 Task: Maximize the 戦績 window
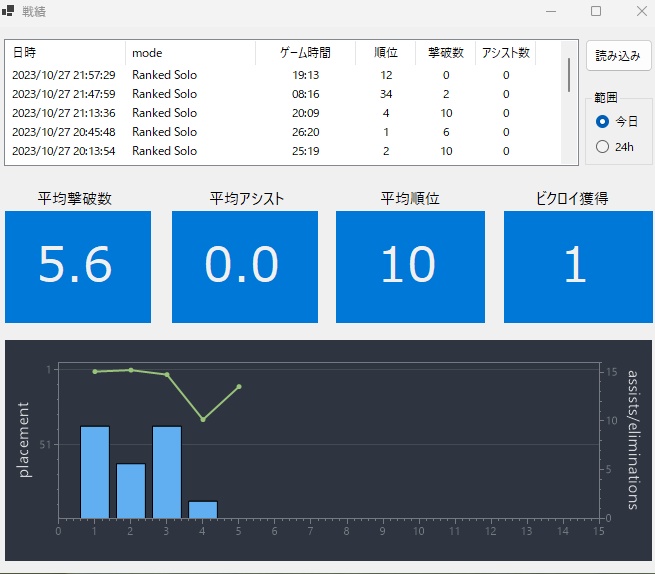click(596, 11)
